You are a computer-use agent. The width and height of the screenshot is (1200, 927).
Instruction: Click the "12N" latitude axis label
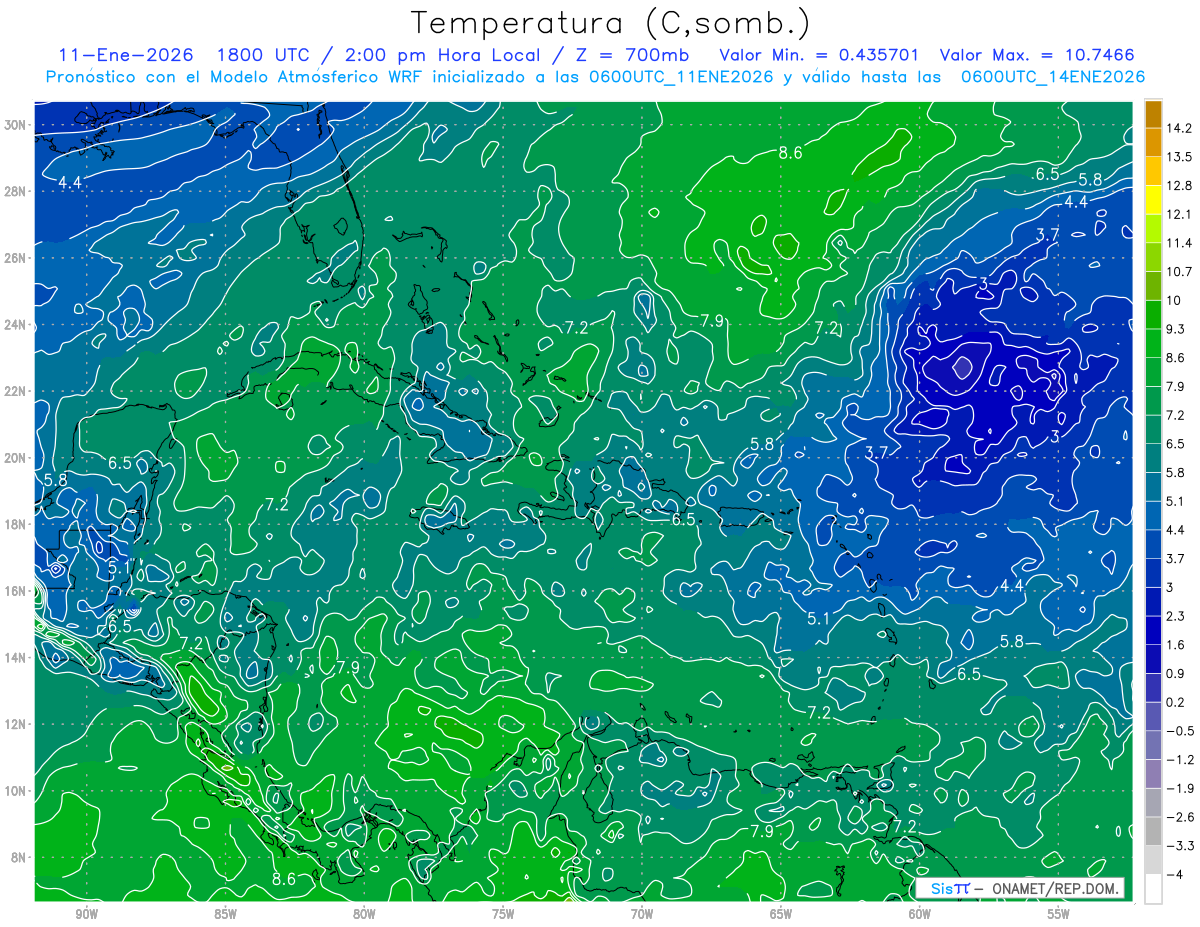click(17, 724)
